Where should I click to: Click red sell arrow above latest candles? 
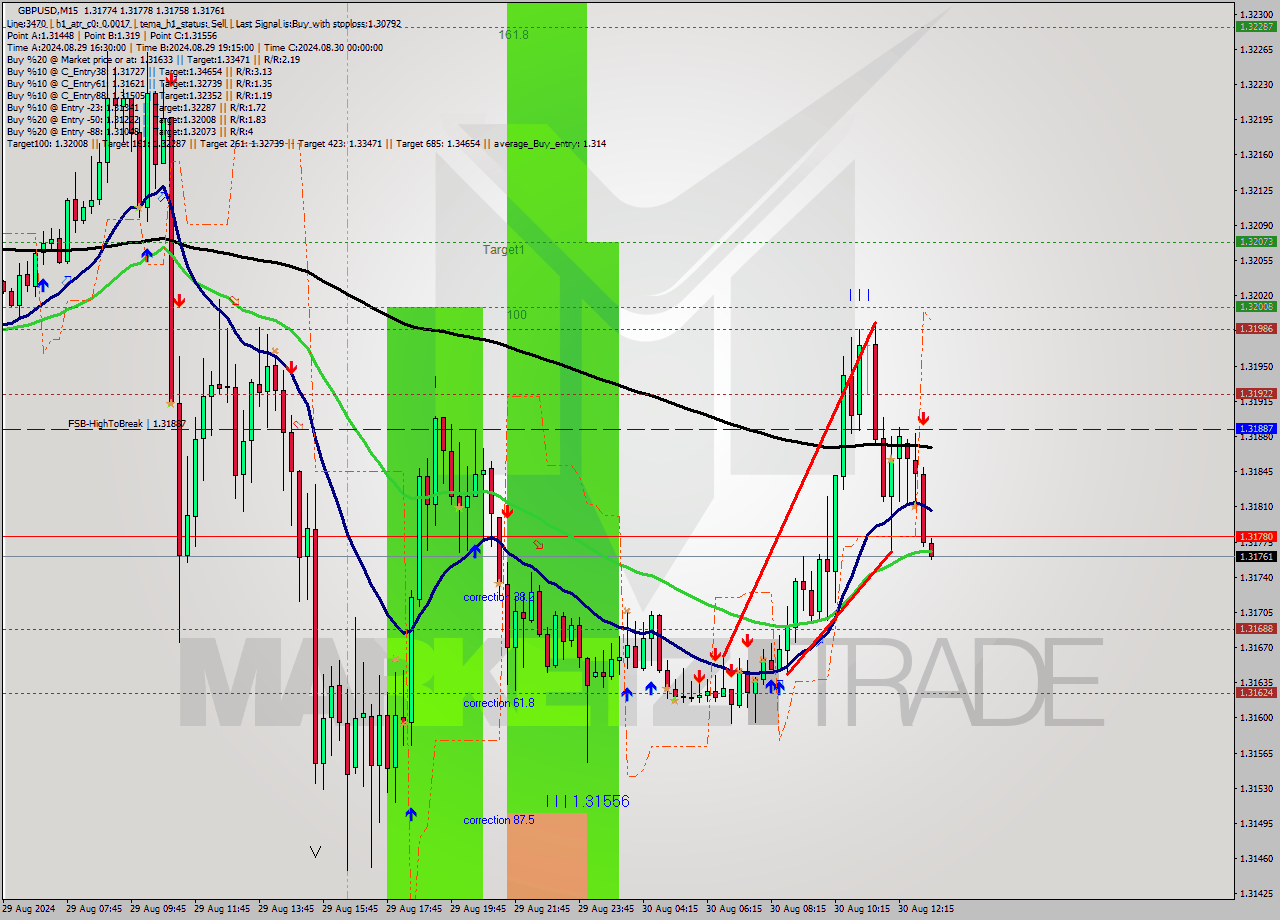click(923, 418)
